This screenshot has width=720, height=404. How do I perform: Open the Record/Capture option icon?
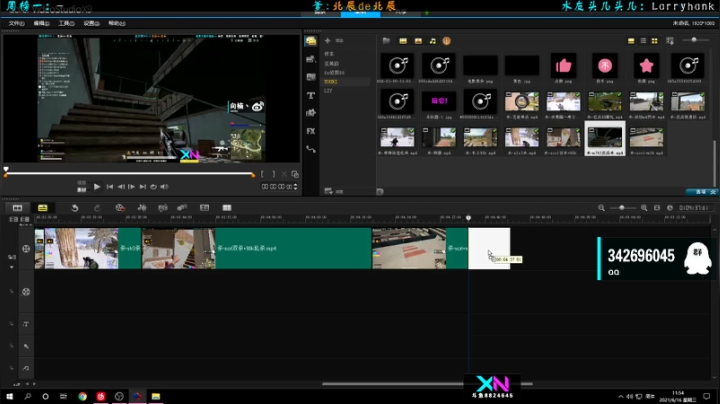click(x=120, y=208)
